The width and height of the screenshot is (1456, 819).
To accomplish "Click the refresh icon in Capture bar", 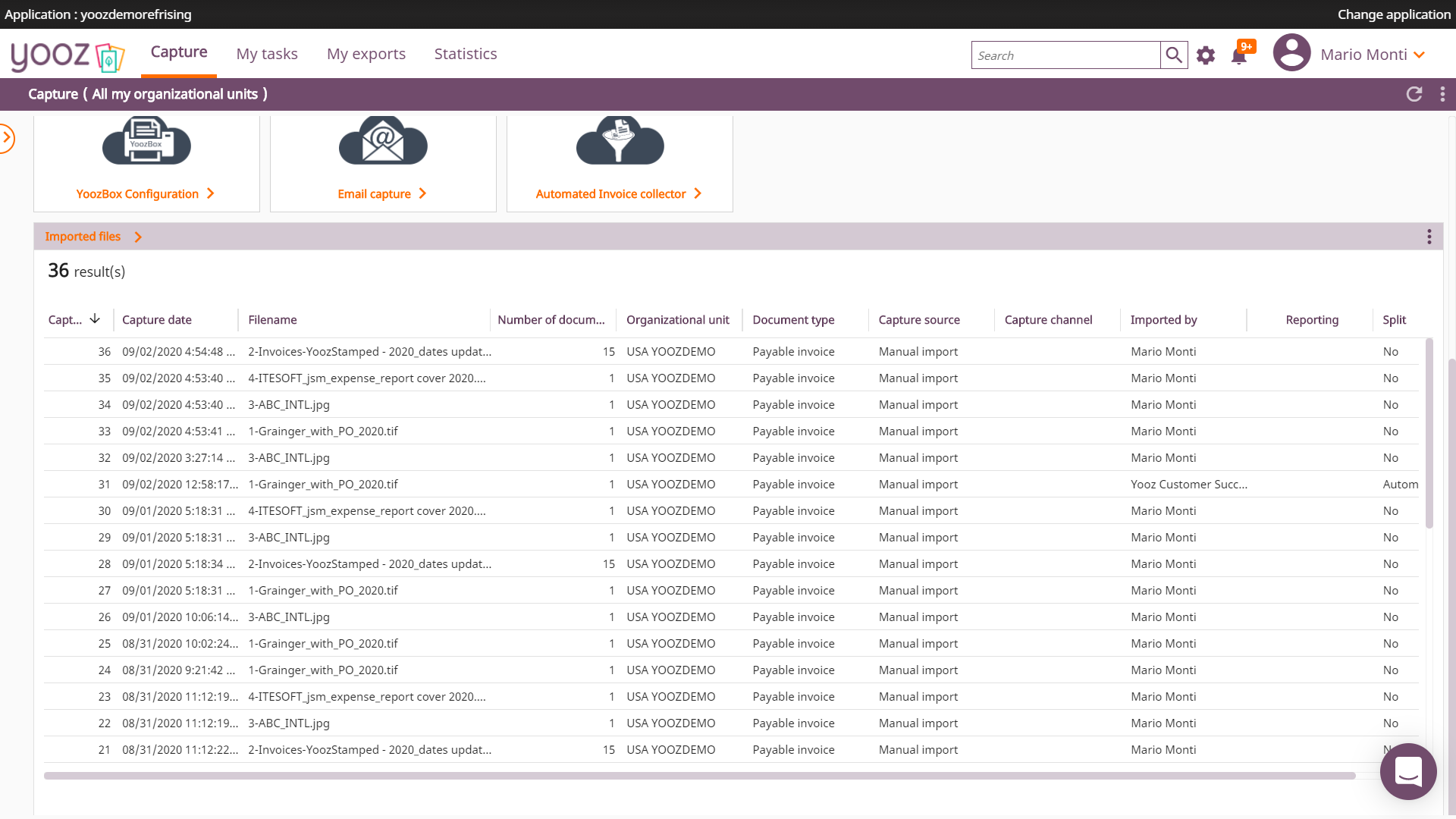I will tap(1414, 94).
